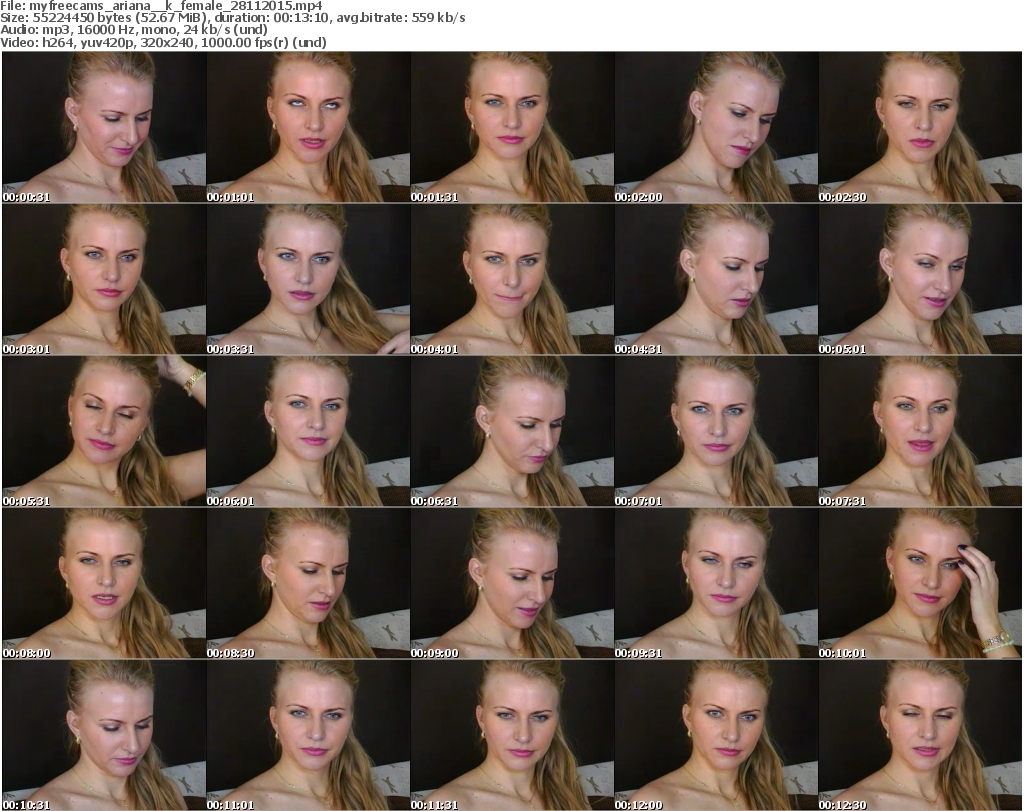1024x811 pixels.
Task: Pick the thumbnail stamped 00:02:30
Action: point(920,127)
